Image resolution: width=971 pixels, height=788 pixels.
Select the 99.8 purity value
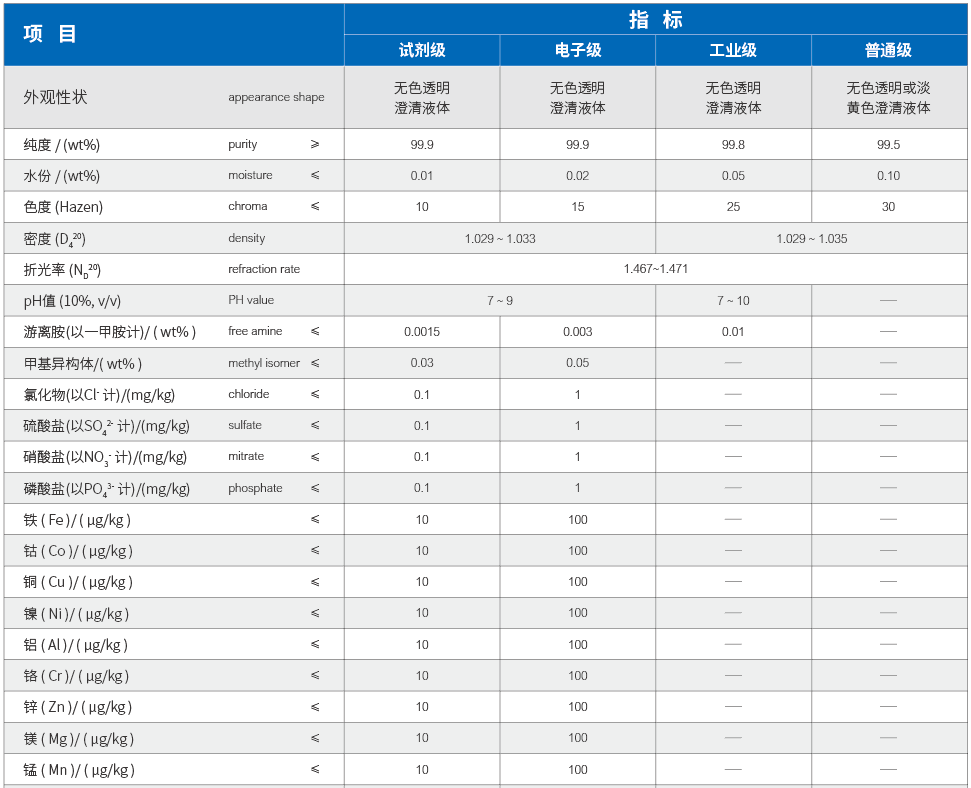733,145
